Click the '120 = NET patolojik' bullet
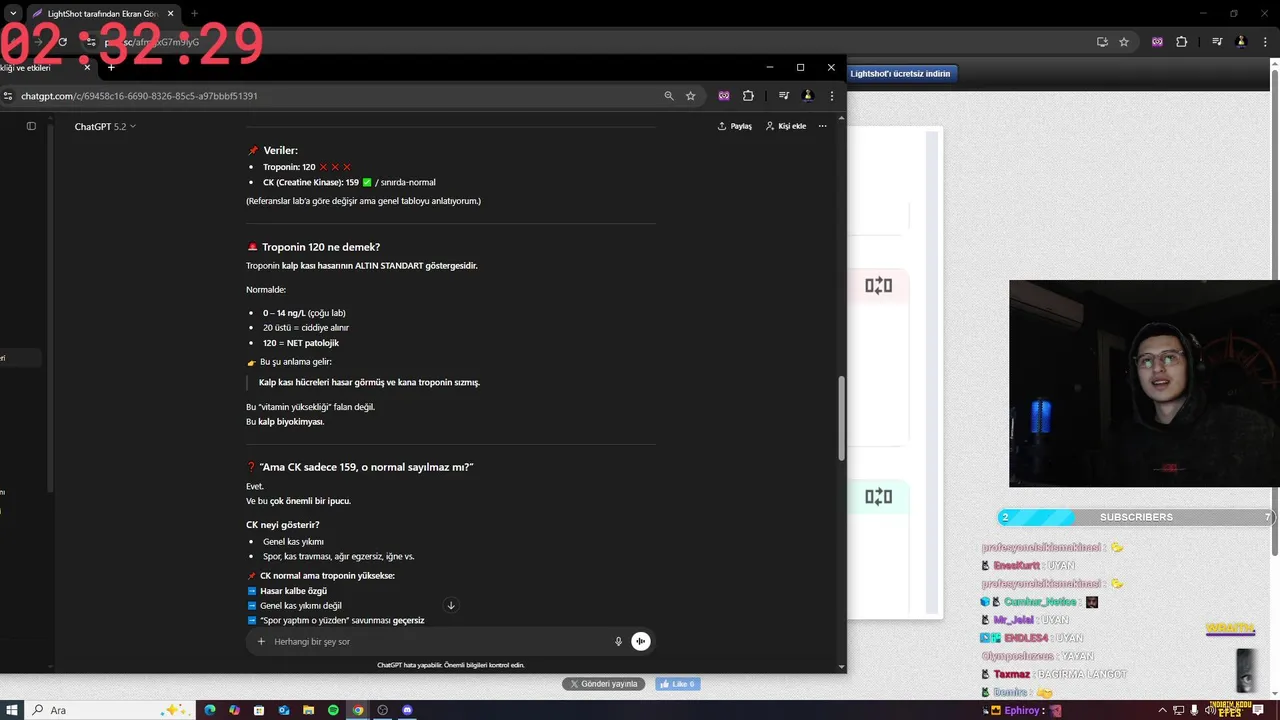 [x=301, y=343]
